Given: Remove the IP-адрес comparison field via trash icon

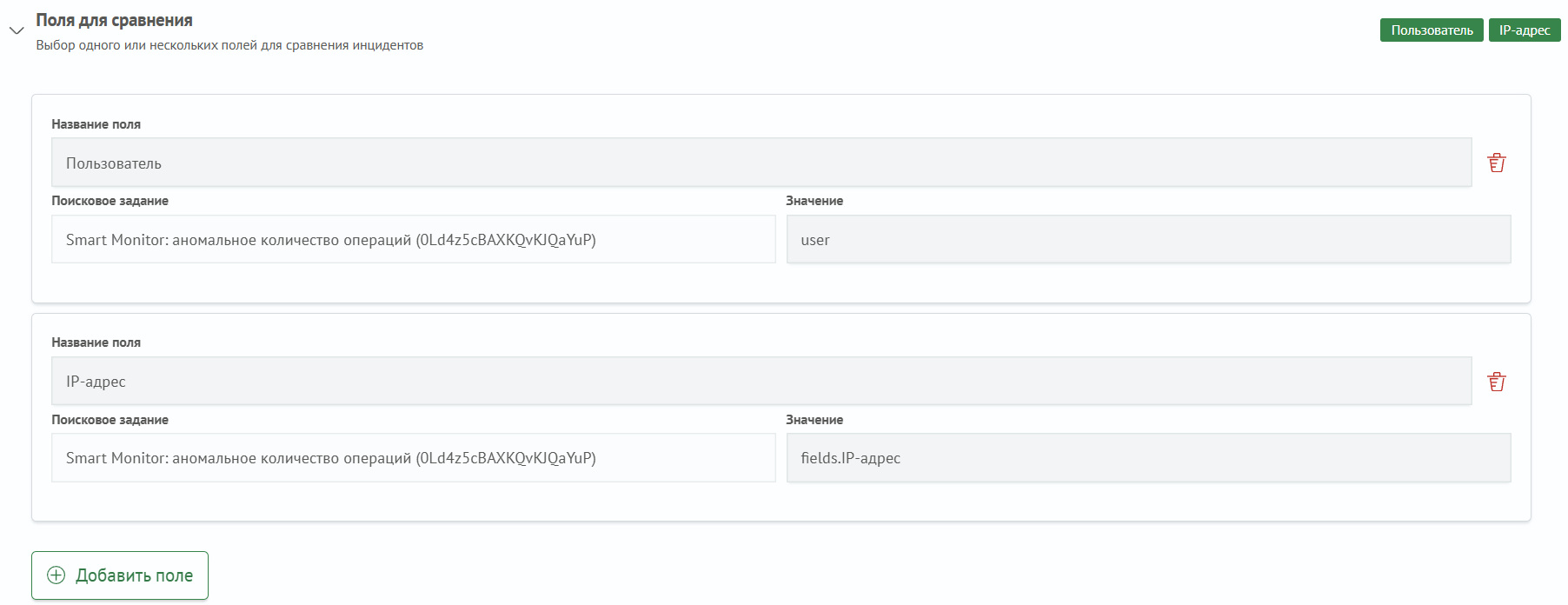Looking at the screenshot, I should click(x=1496, y=382).
